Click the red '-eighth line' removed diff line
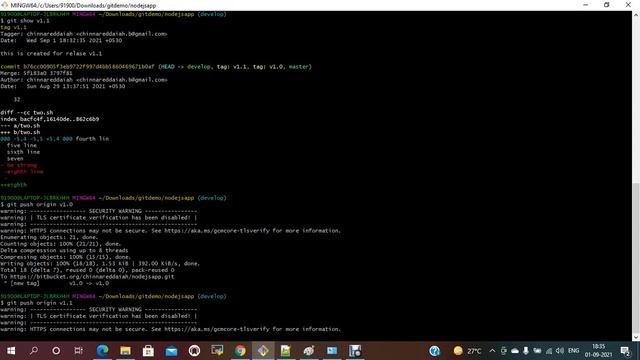 click(24, 172)
